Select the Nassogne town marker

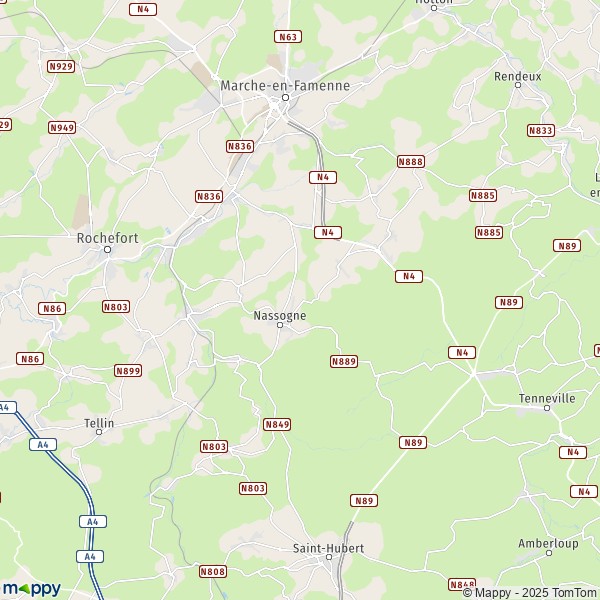click(280, 325)
